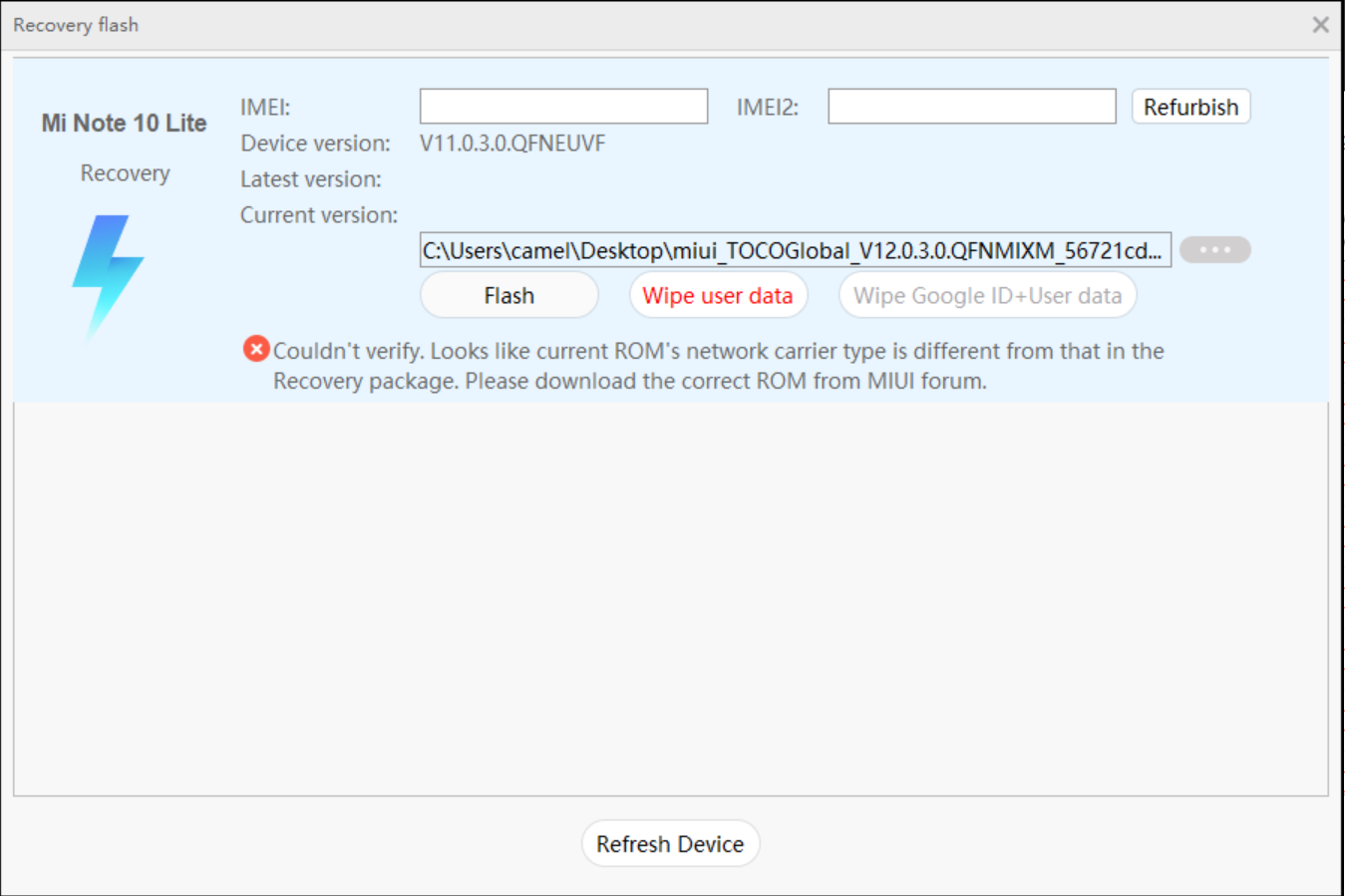The image size is (1345, 896).
Task: Click the Recovery mode label under device name
Action: [125, 173]
